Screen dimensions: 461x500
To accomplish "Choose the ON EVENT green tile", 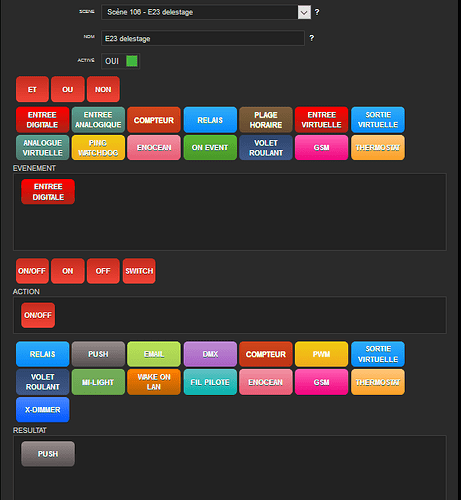I will [x=210, y=148].
